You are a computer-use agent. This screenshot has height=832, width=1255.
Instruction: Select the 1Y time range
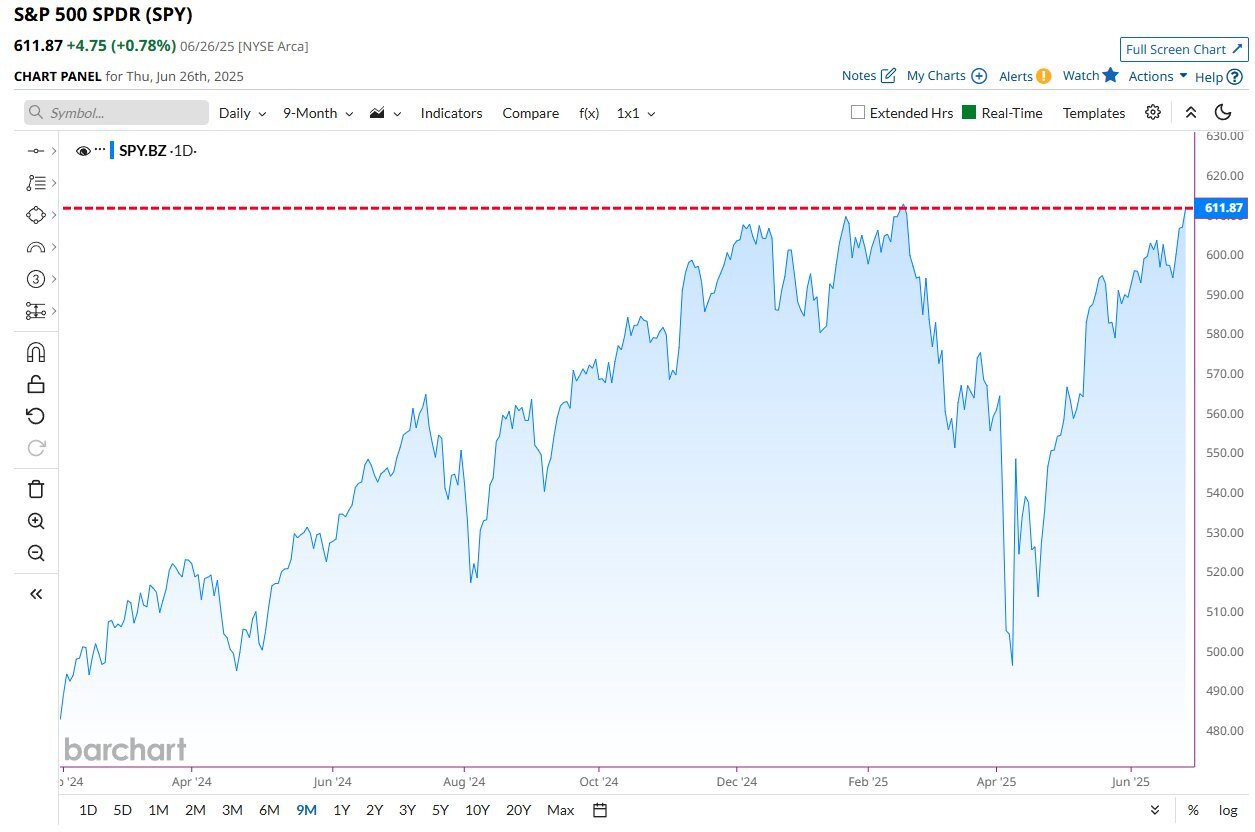tap(342, 810)
